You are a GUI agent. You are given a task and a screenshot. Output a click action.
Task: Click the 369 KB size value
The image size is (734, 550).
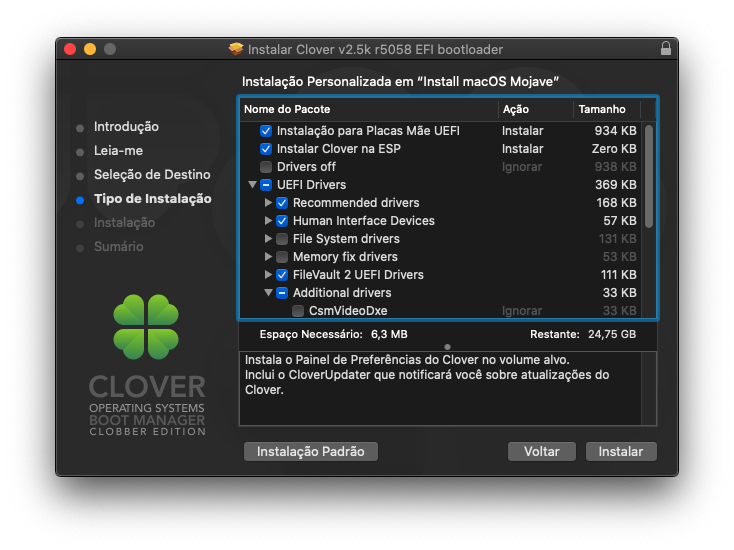pyautogui.click(x=616, y=185)
